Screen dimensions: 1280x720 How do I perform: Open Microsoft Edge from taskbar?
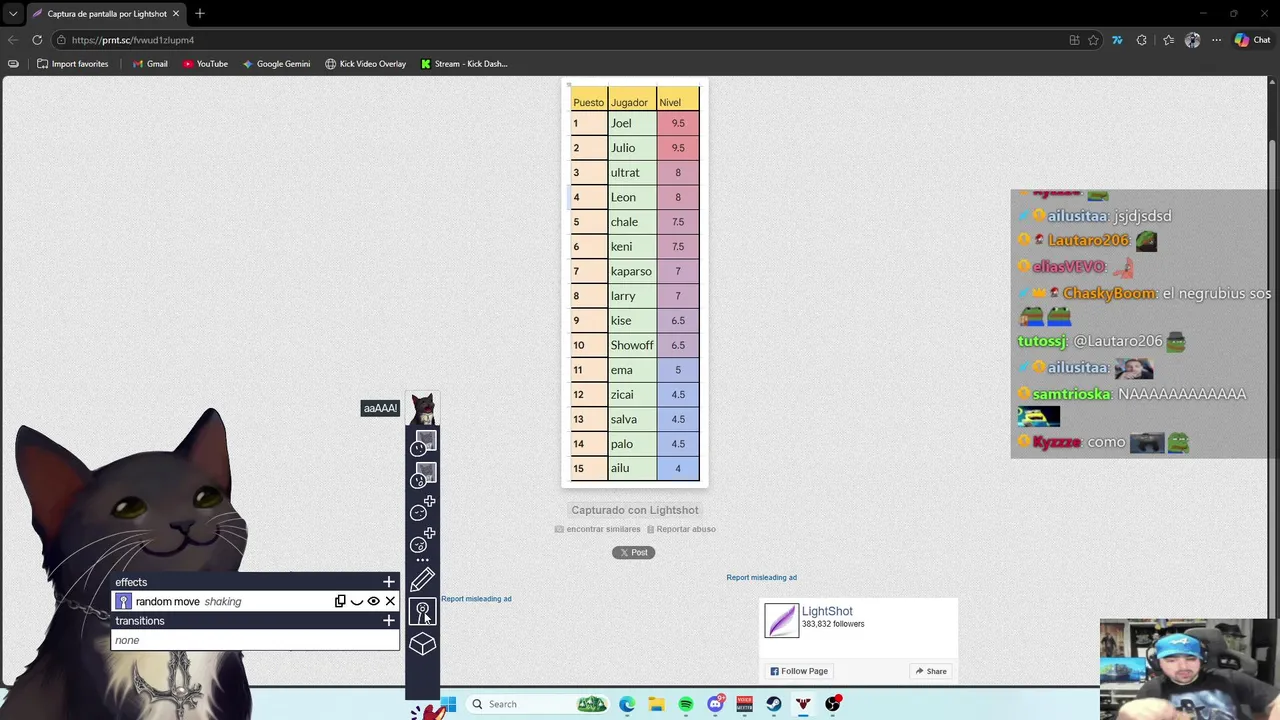pyautogui.click(x=627, y=704)
